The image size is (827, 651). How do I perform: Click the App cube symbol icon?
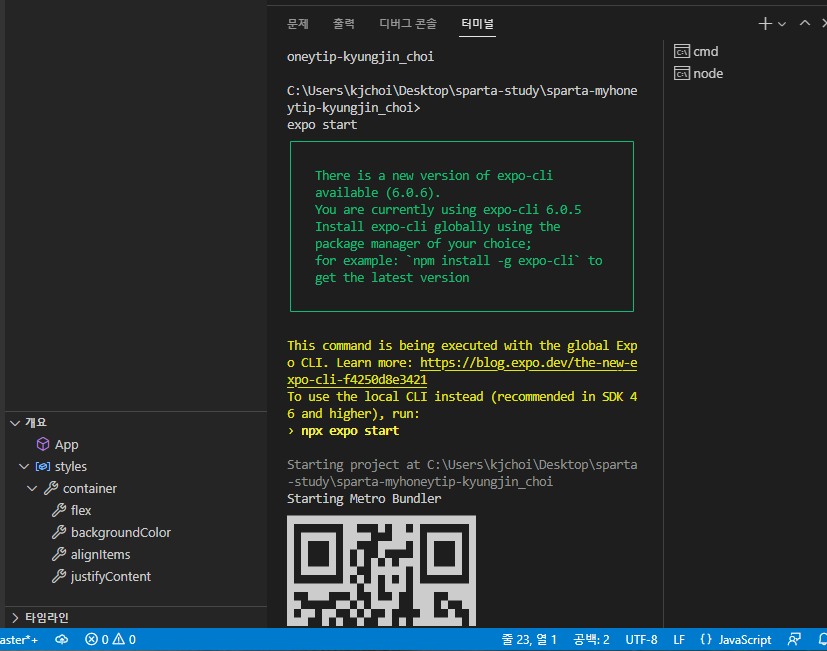[x=43, y=444]
